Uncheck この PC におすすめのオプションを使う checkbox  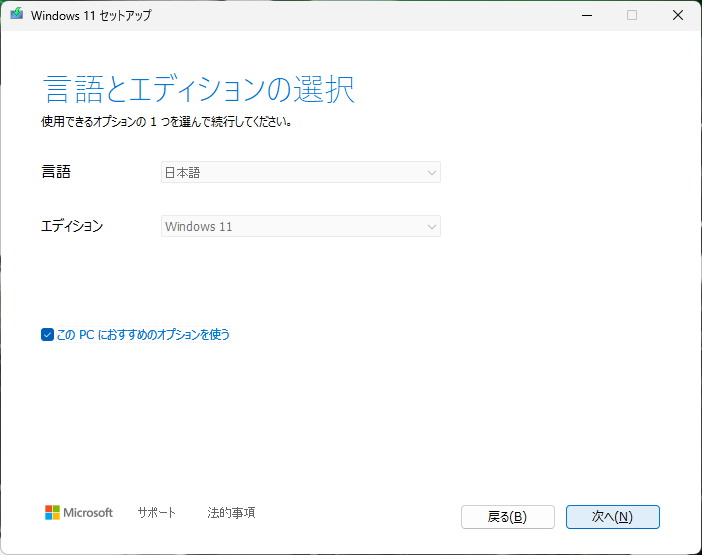[x=47, y=334]
